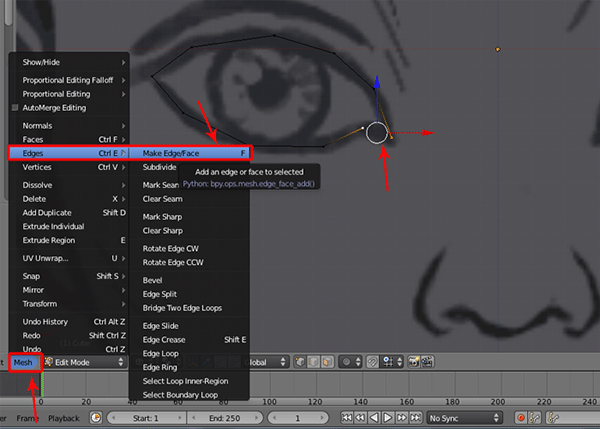The width and height of the screenshot is (600, 429).
Task: Expand the Show/Hide submenu
Action: [x=69, y=62]
